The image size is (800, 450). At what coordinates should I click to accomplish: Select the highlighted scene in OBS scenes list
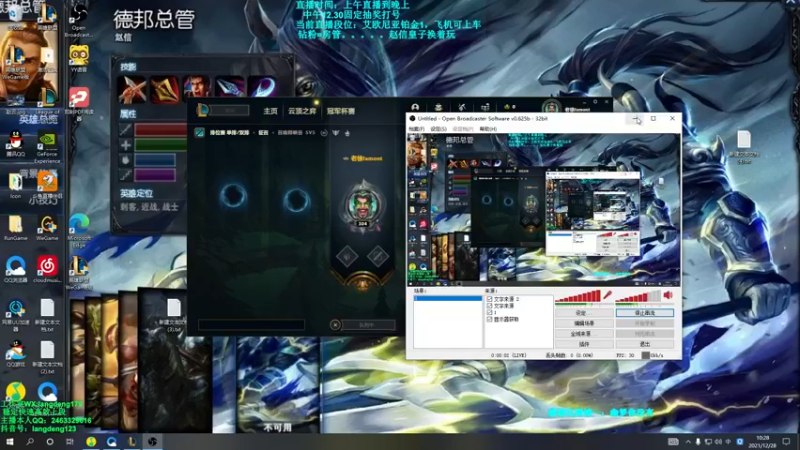point(447,298)
